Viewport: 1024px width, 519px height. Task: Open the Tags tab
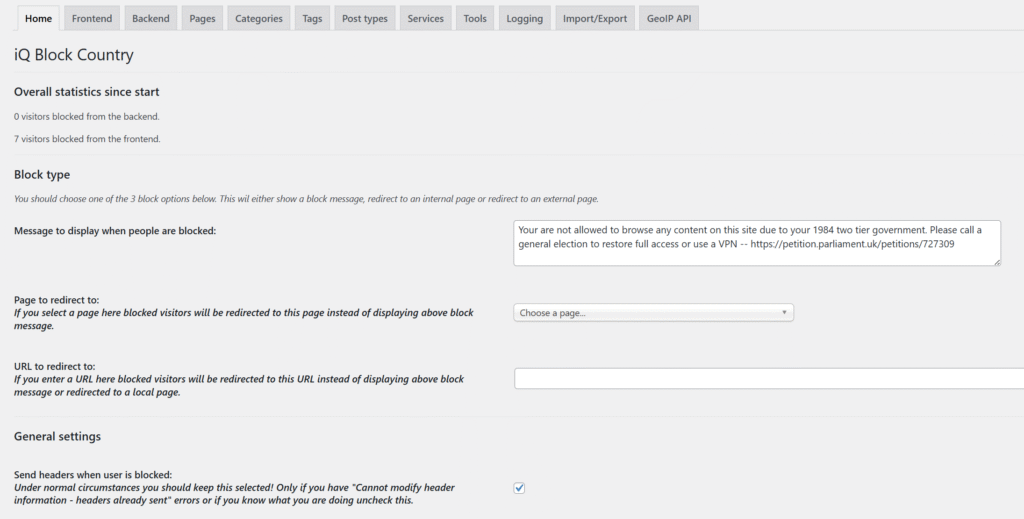[312, 18]
